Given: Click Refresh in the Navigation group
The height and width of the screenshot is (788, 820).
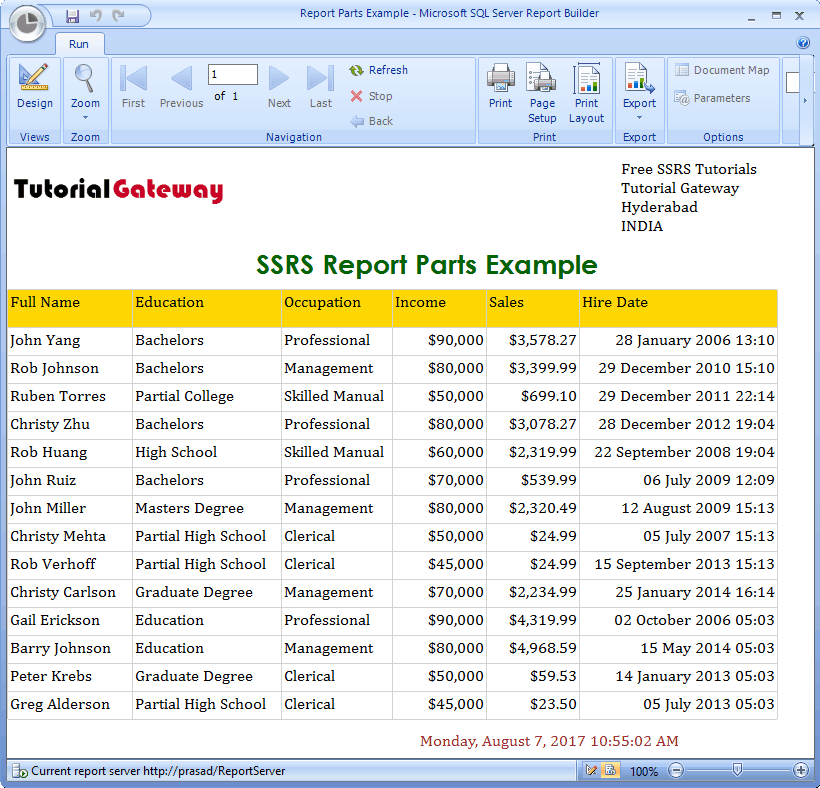Looking at the screenshot, I should pyautogui.click(x=379, y=70).
